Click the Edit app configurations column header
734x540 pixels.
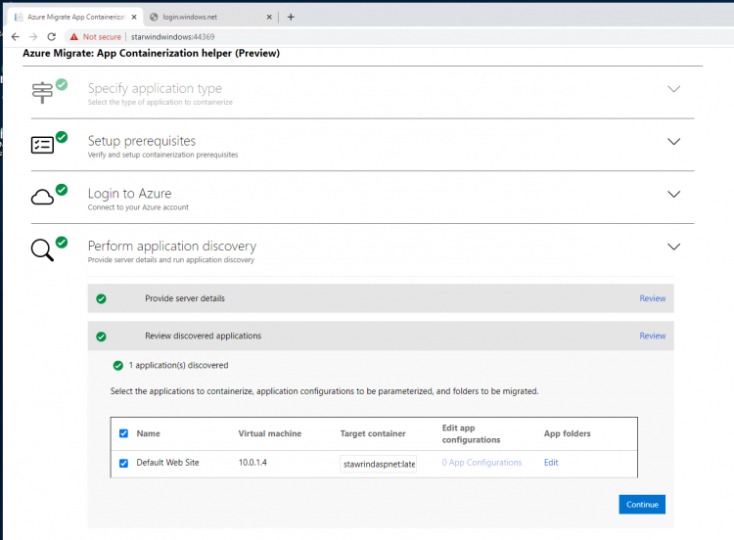point(471,434)
